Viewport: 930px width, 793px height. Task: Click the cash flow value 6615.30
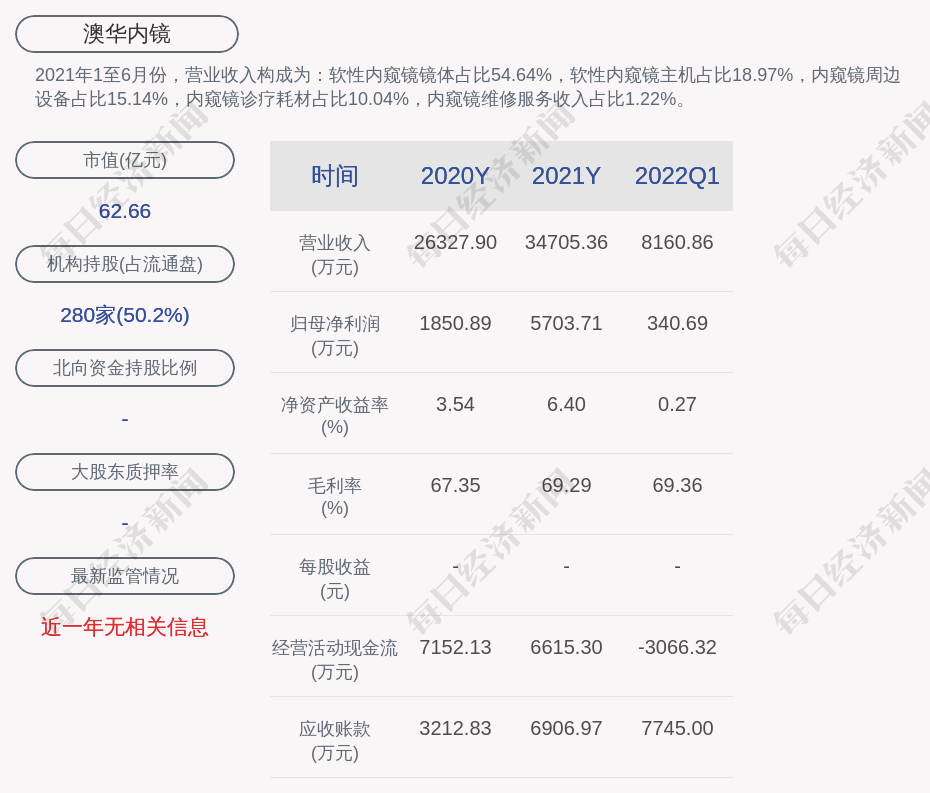[566, 647]
